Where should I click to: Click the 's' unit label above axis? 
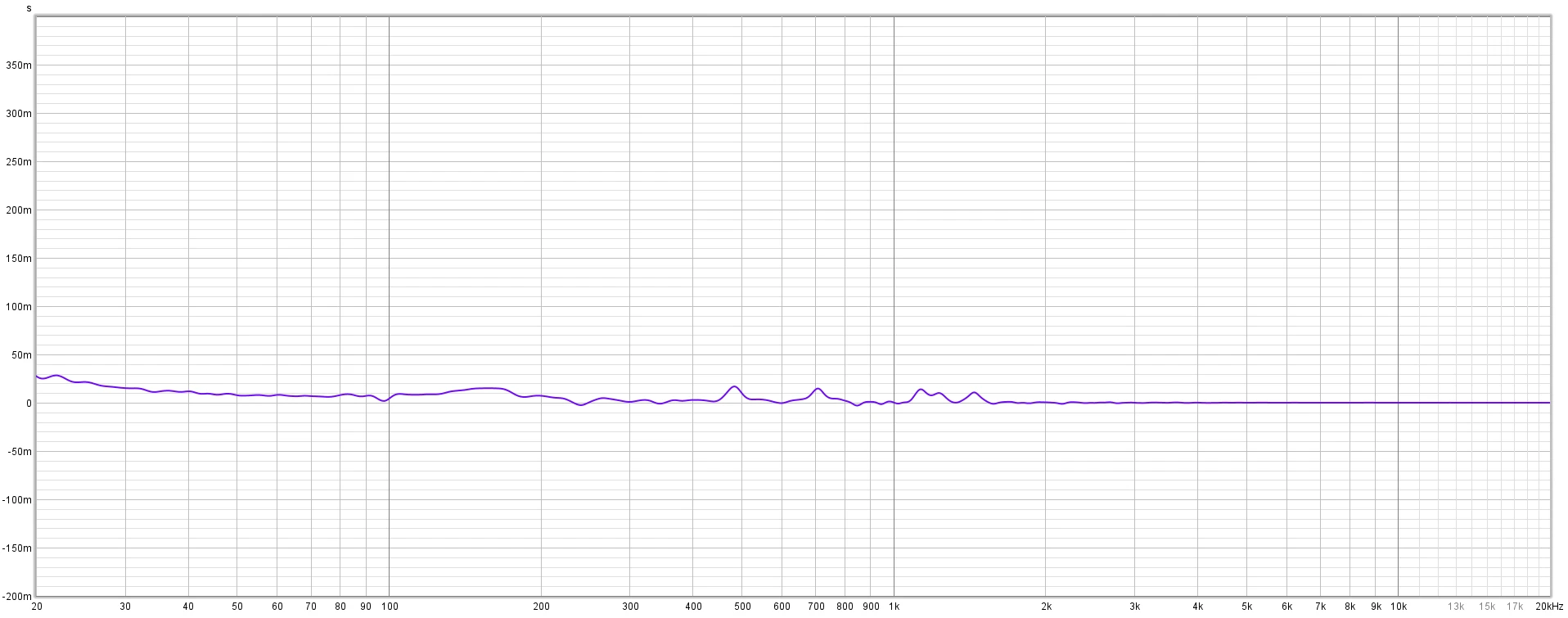point(29,8)
